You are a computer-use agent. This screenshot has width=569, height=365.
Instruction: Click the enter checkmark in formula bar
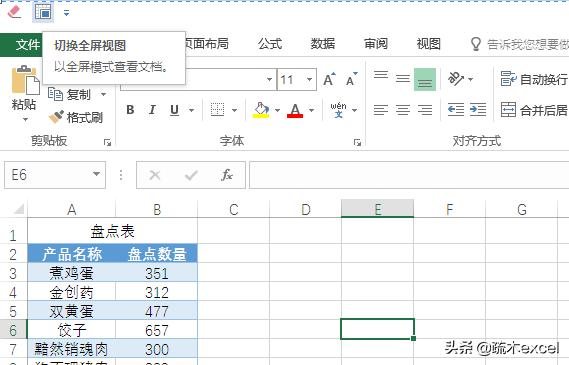pyautogui.click(x=191, y=175)
